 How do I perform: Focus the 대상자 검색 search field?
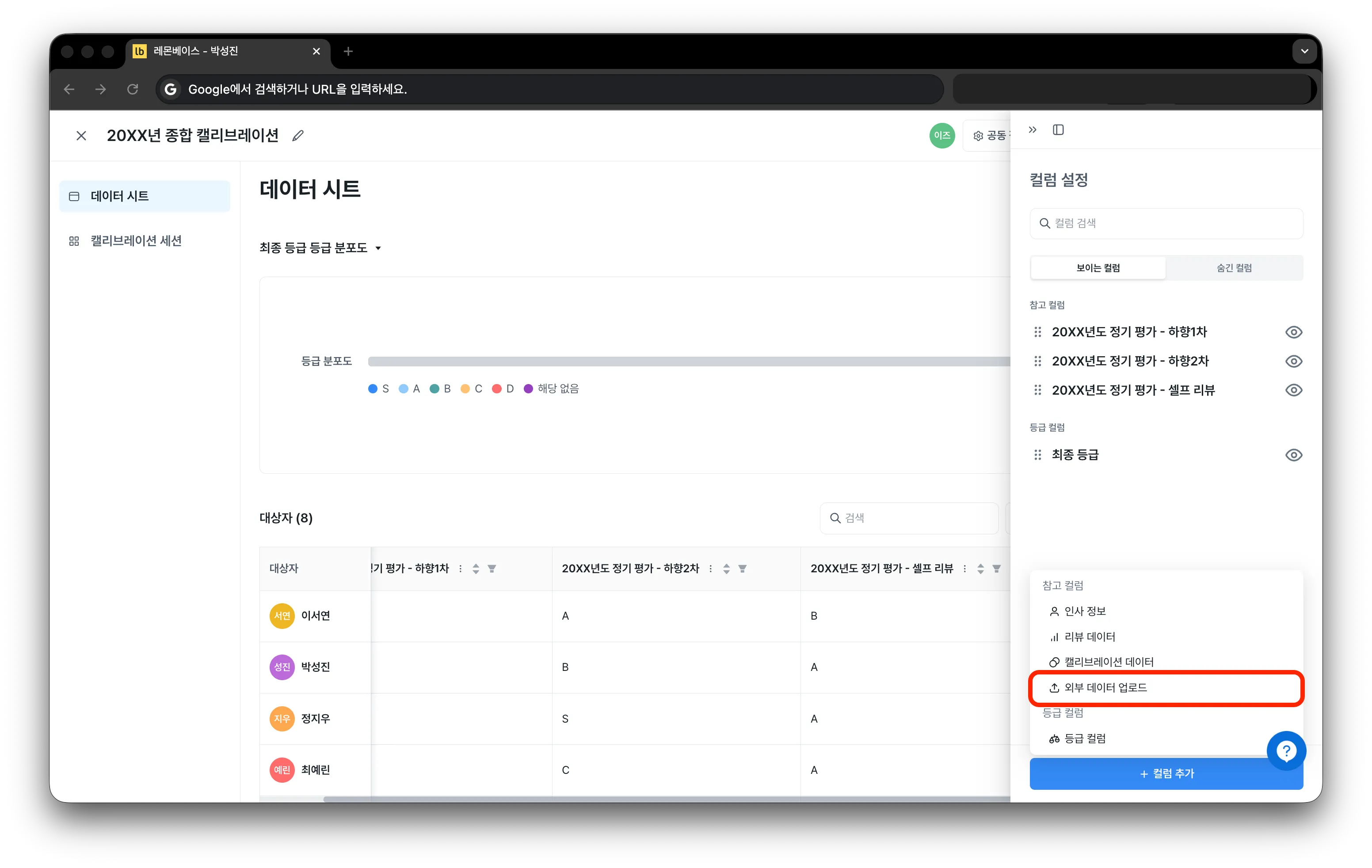pyautogui.click(x=909, y=518)
